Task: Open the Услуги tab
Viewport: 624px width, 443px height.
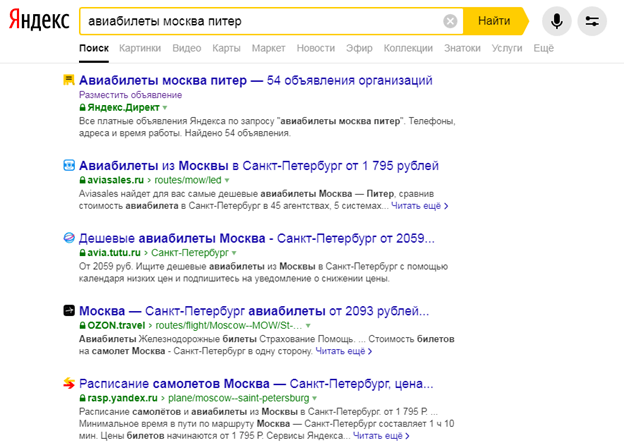Action: point(507,48)
